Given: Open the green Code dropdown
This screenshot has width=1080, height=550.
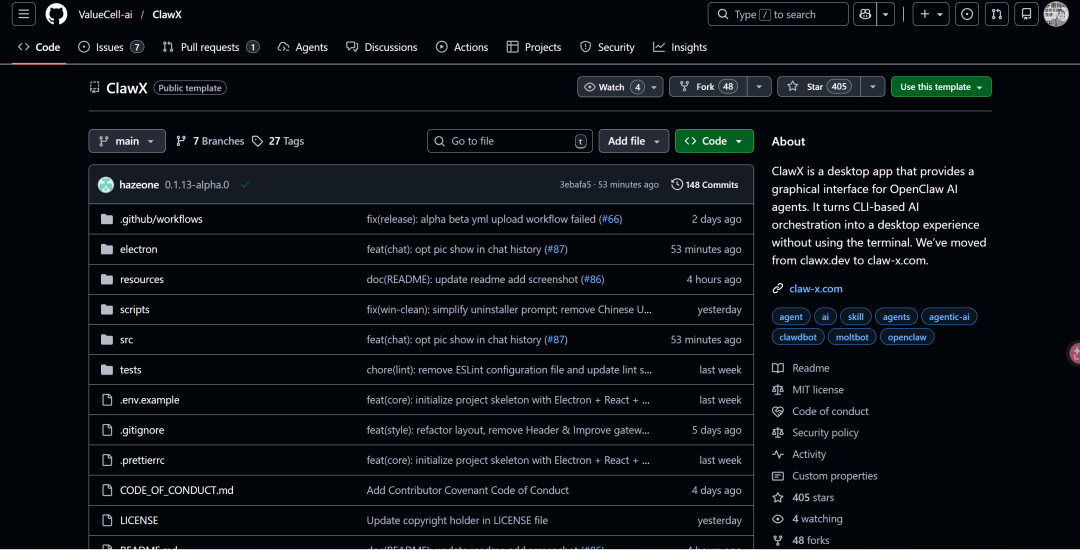Looking at the screenshot, I should tap(714, 141).
